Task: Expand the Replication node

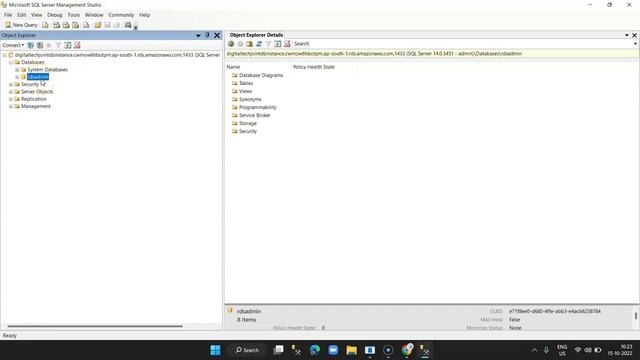Action: point(11,99)
